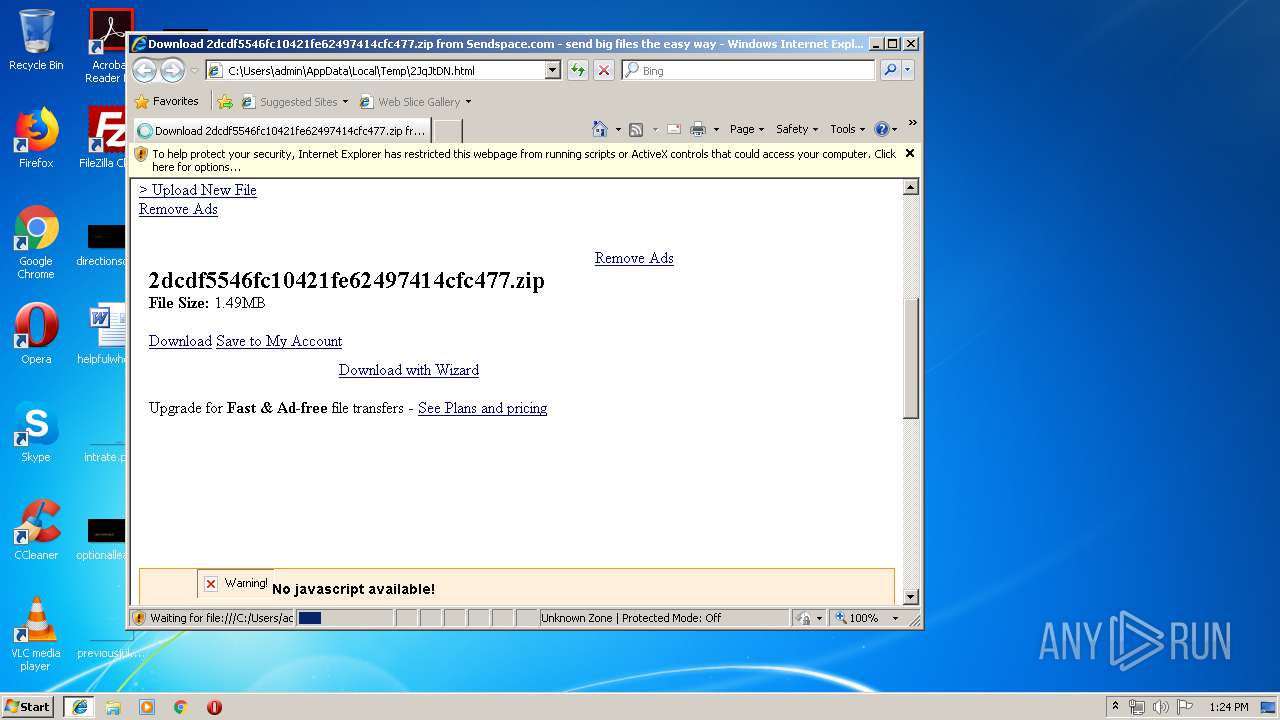This screenshot has height=720, width=1280.
Task: Click the page loading progress bar
Action: (344, 618)
